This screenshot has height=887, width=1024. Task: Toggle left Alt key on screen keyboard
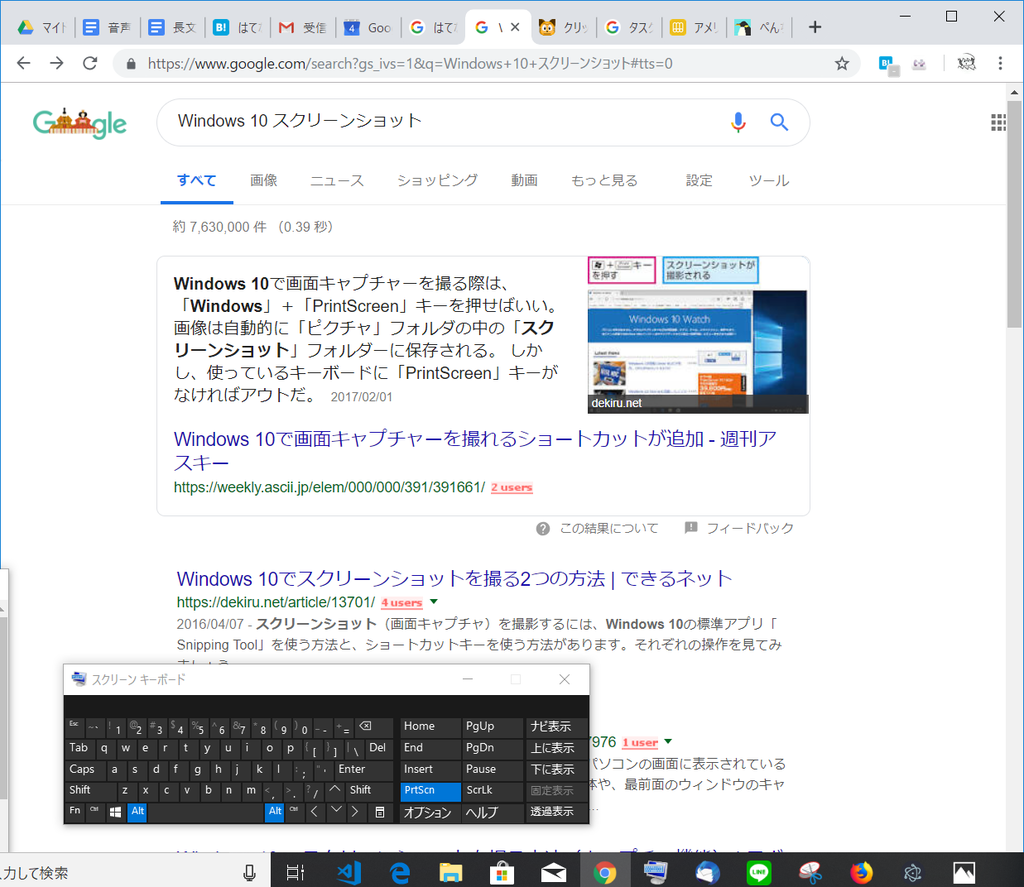click(137, 811)
